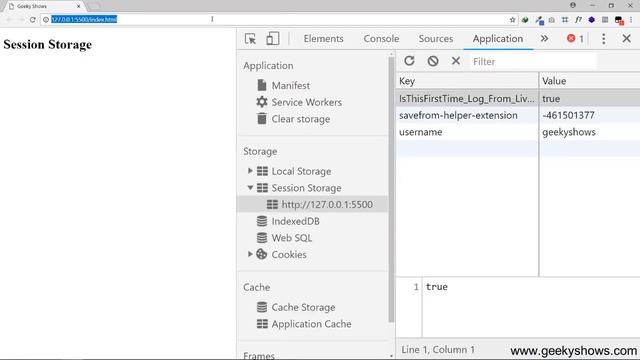
Task: Click the hash grid extension icon
Action: tap(565, 19)
